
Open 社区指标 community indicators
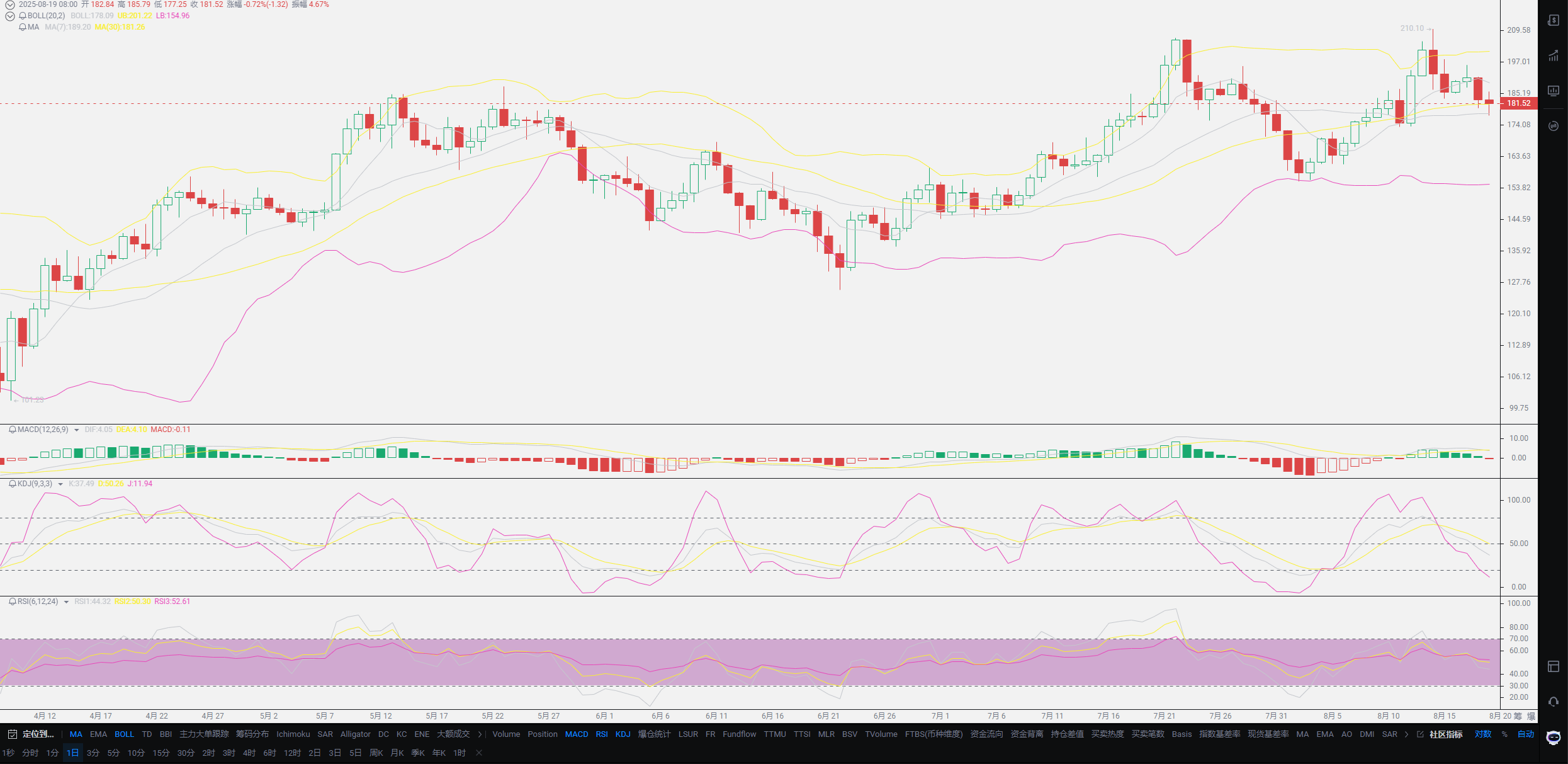(1446, 734)
